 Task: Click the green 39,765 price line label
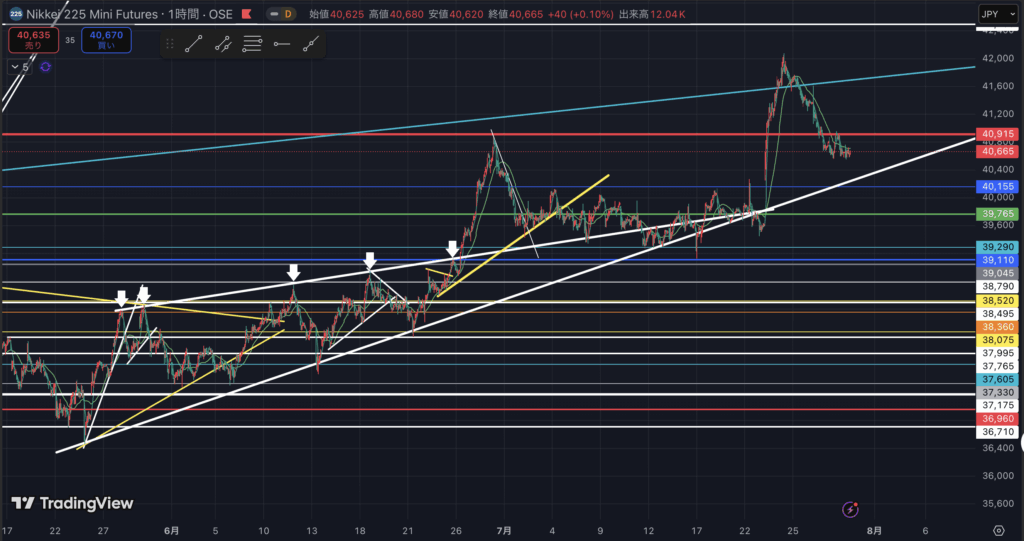(997, 214)
